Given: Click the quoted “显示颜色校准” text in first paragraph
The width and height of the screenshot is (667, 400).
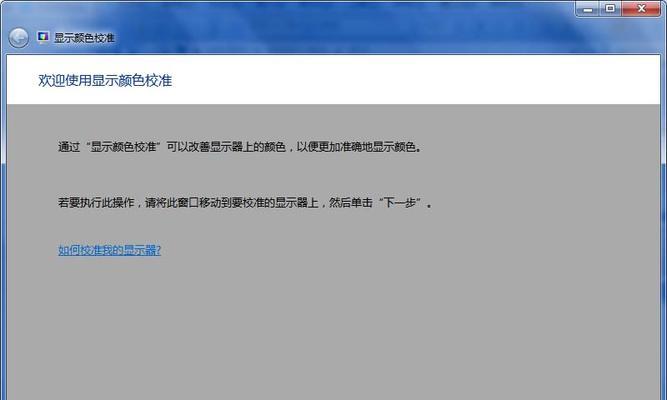Looking at the screenshot, I should pyautogui.click(x=124, y=147).
